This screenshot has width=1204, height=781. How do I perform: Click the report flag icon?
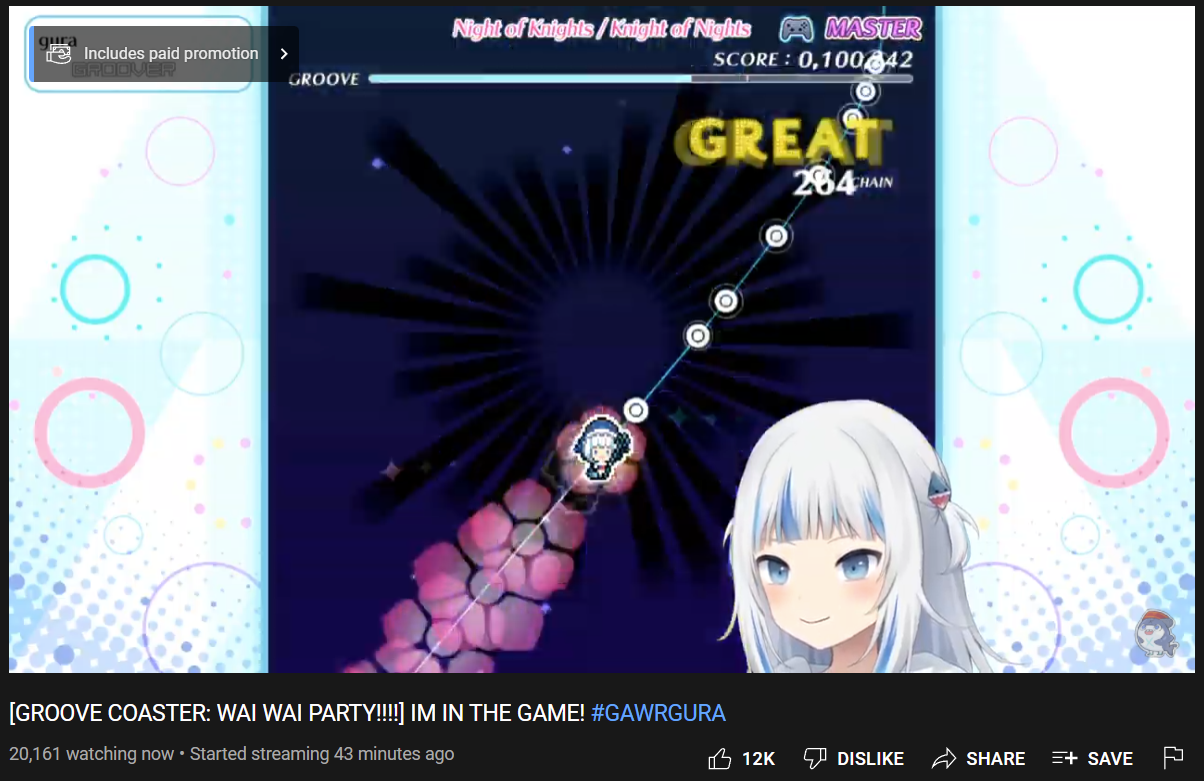[x=1173, y=758]
